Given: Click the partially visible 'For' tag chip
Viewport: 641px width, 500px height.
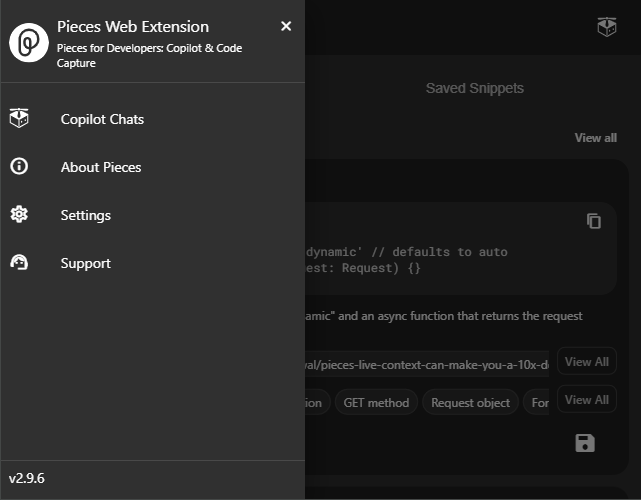Looking at the screenshot, I should coord(539,403).
